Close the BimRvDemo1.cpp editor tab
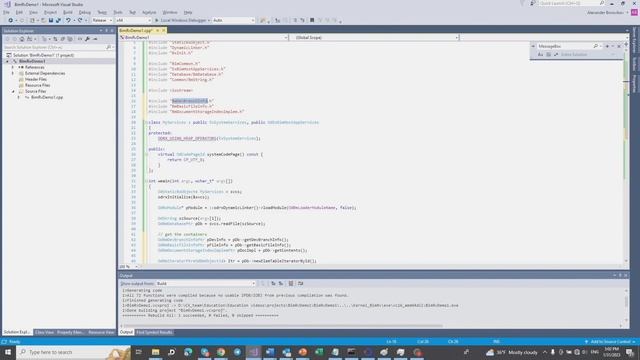This screenshot has width=640, height=360. click(164, 30)
